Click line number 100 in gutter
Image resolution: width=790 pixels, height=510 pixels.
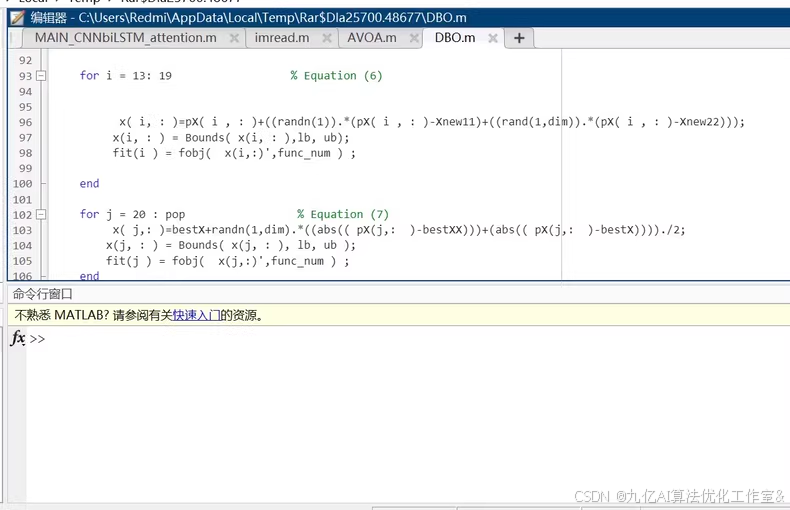coord(22,184)
